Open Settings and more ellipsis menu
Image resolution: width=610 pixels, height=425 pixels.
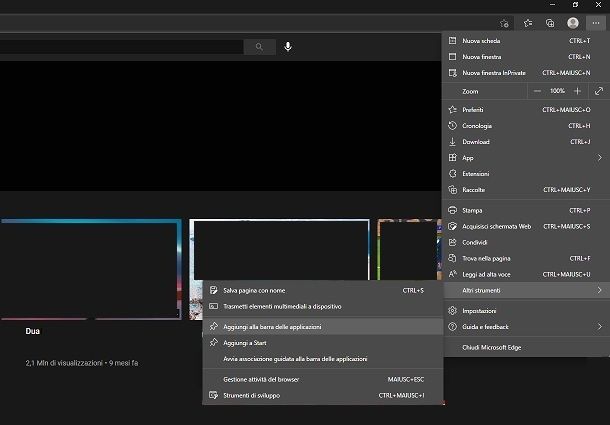(x=596, y=23)
